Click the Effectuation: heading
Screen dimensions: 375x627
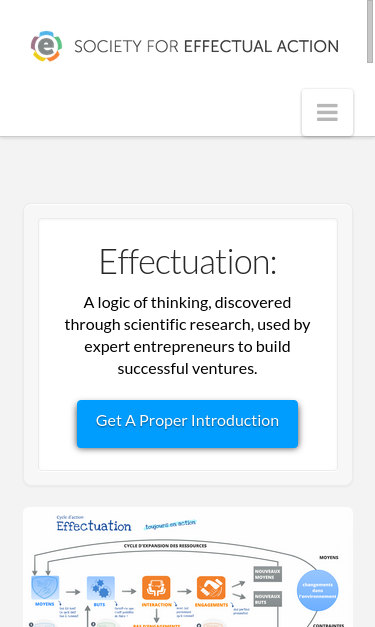pos(188,262)
